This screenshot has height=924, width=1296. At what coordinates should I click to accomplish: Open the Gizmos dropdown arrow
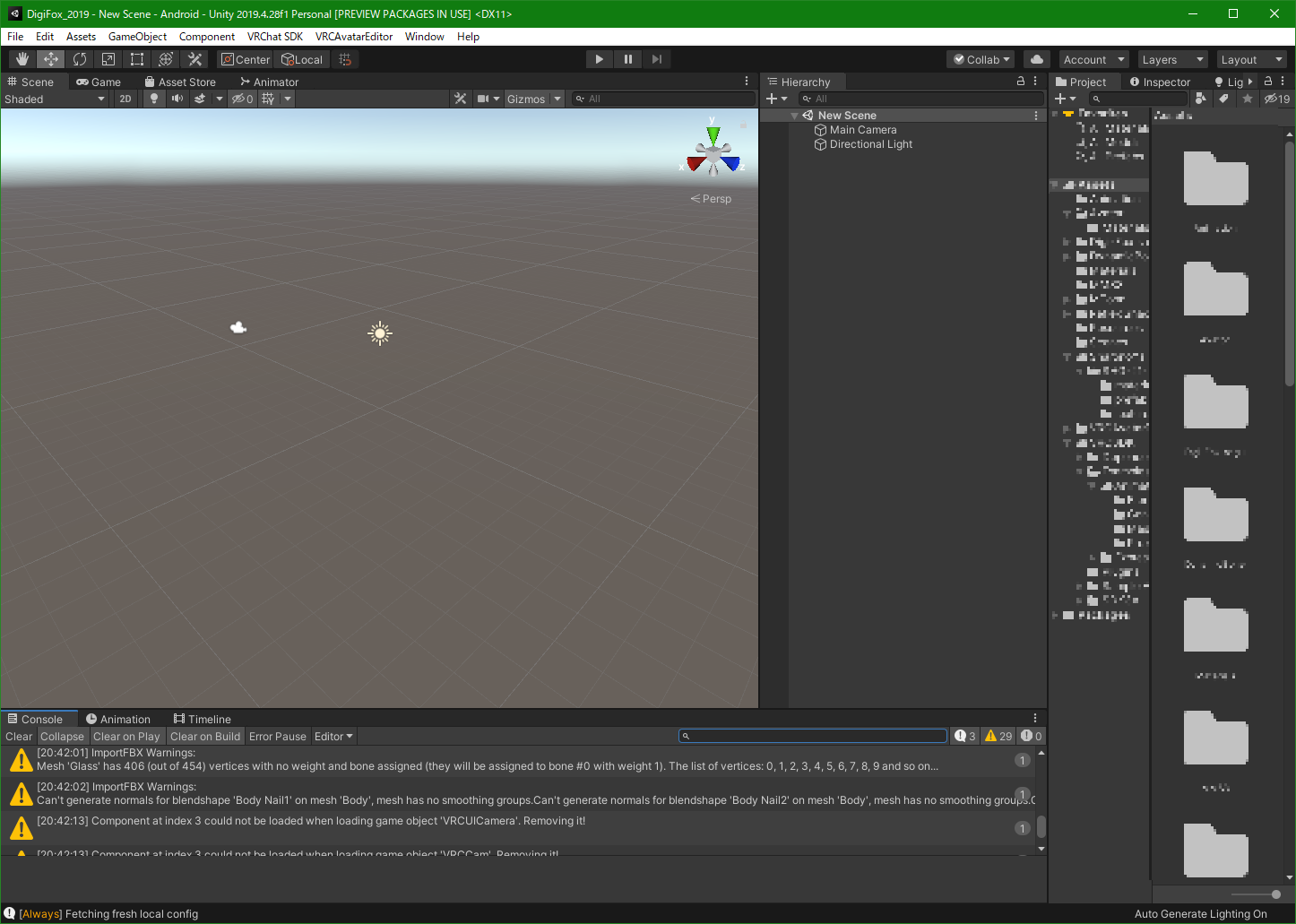[x=557, y=99]
